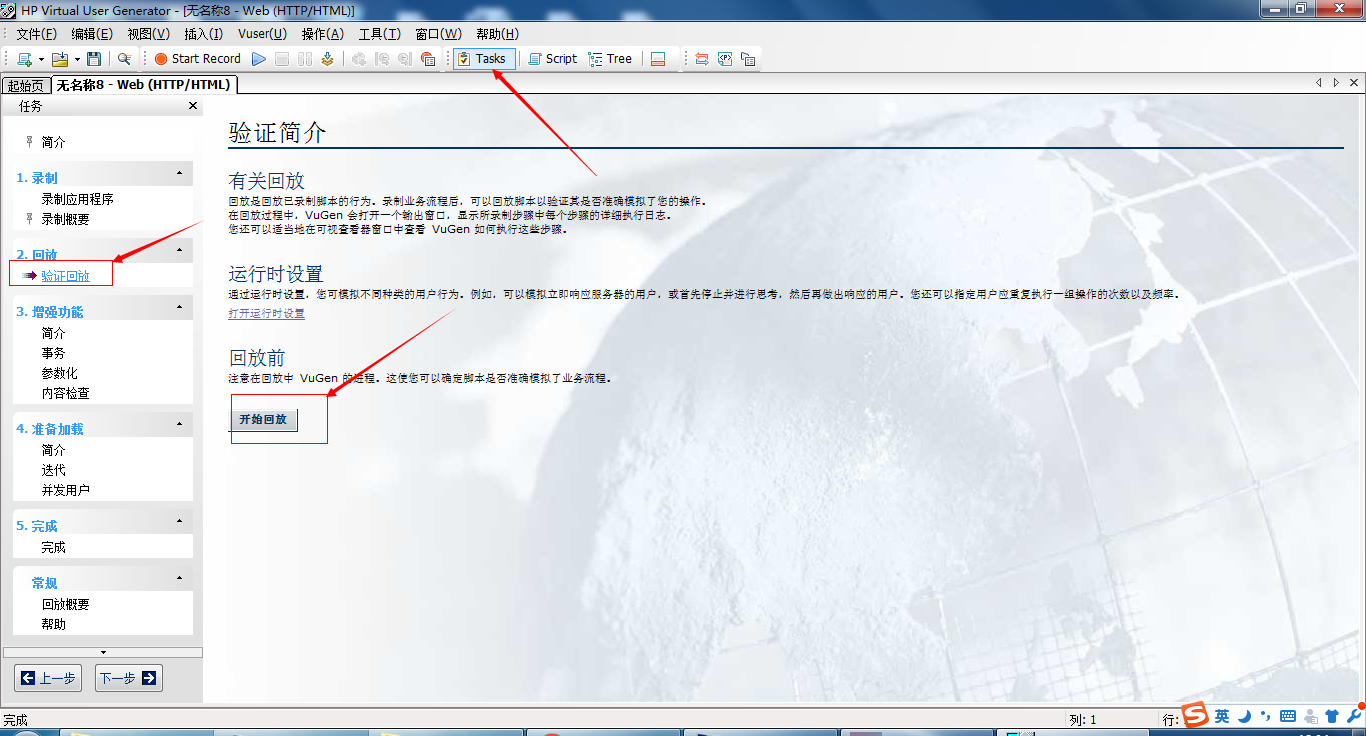This screenshot has height=736, width=1366.
Task: Collapse the 2. 回放 section arrow
Action: coord(180,251)
